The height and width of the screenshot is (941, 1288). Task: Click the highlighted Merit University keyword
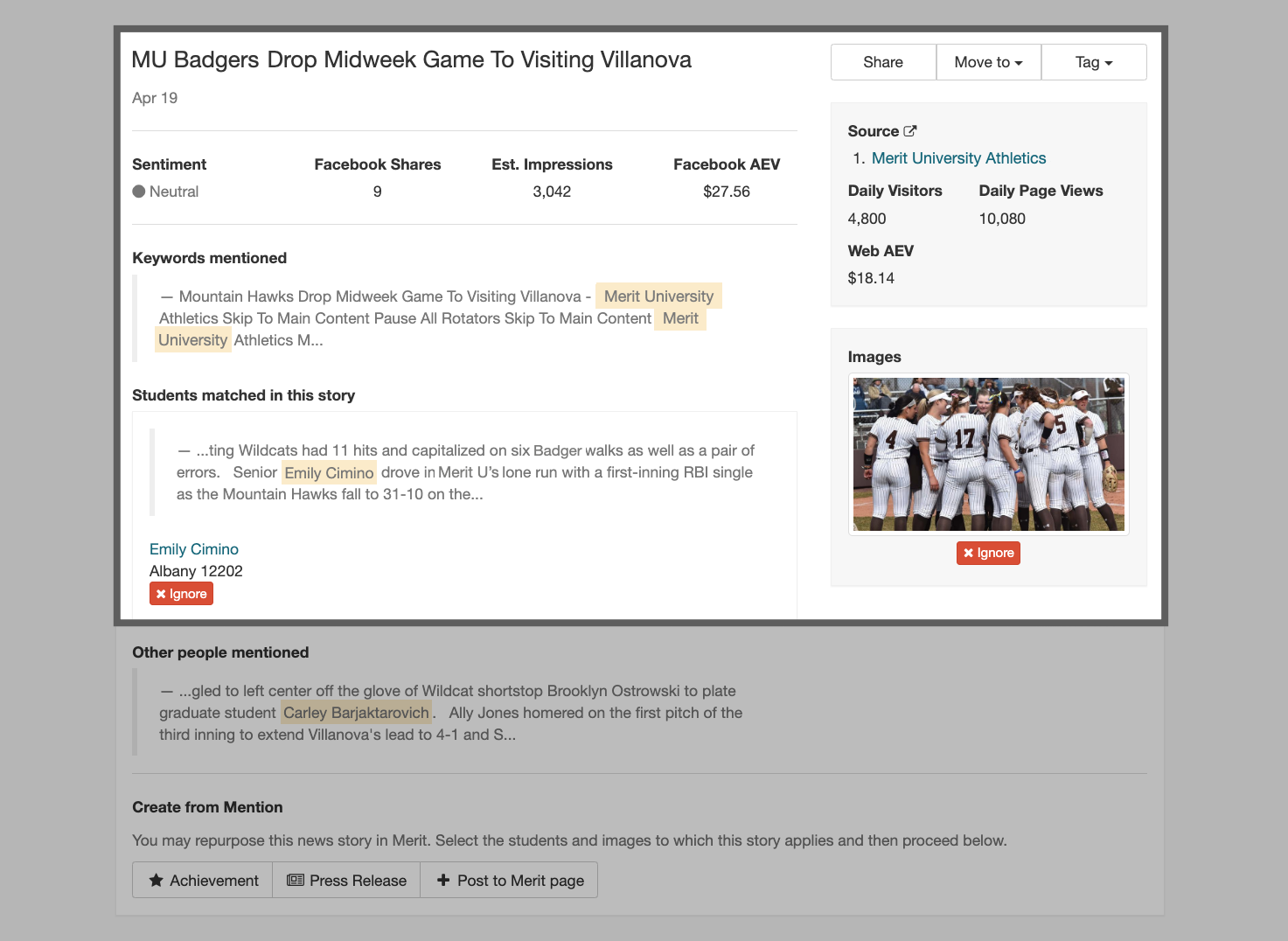658,296
